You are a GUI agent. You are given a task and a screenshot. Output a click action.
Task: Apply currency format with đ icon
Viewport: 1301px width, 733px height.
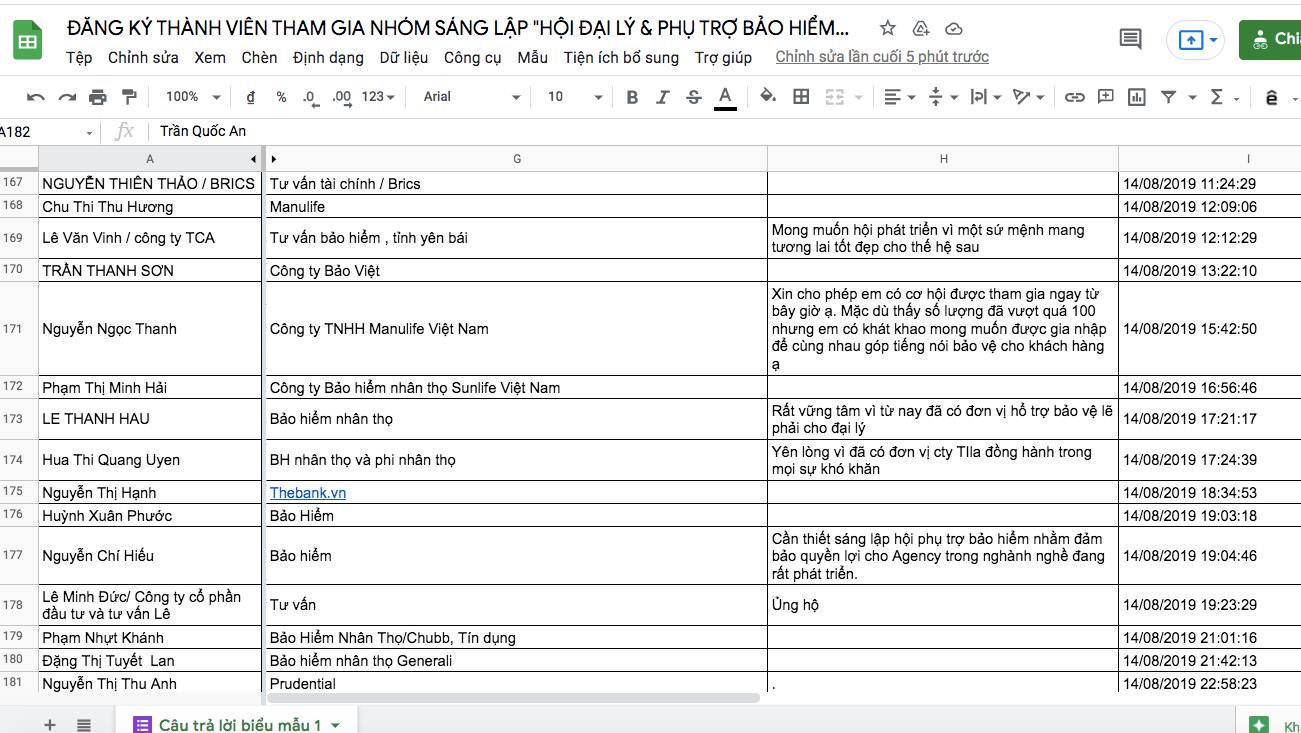250,97
